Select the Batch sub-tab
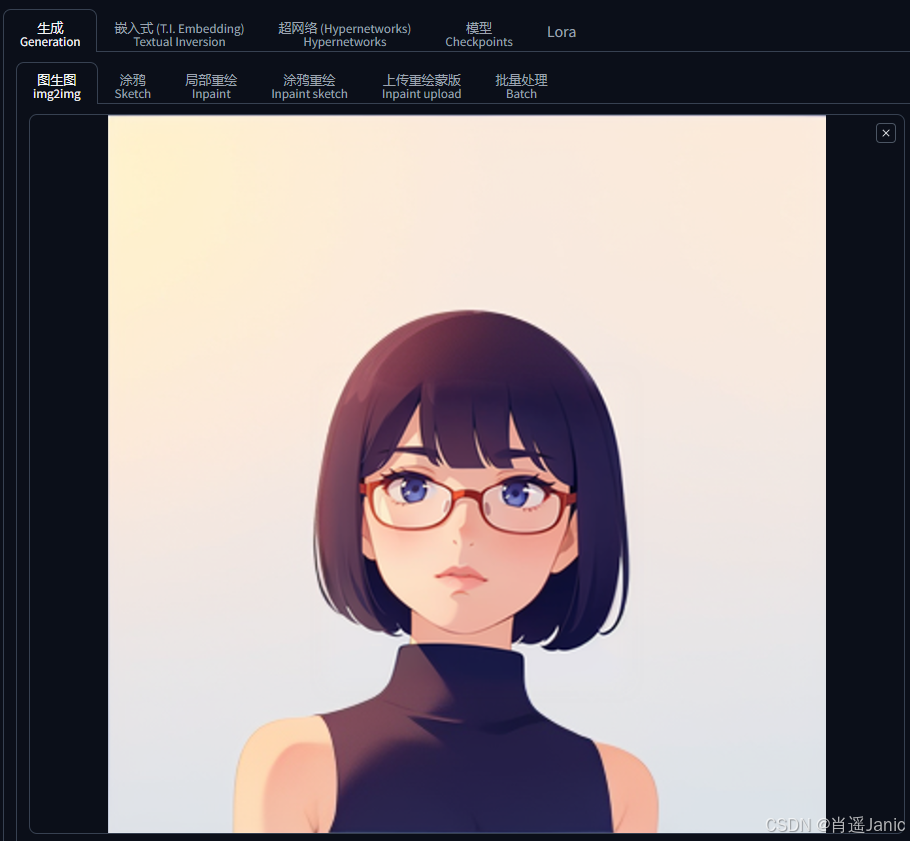 [521, 86]
